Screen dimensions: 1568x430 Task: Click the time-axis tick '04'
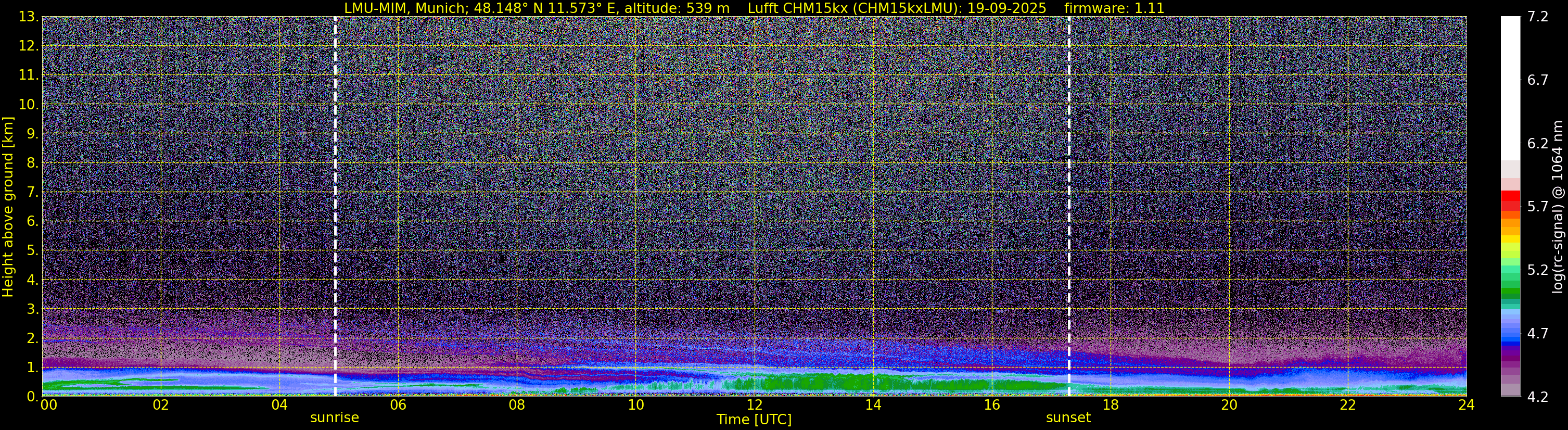(279, 405)
